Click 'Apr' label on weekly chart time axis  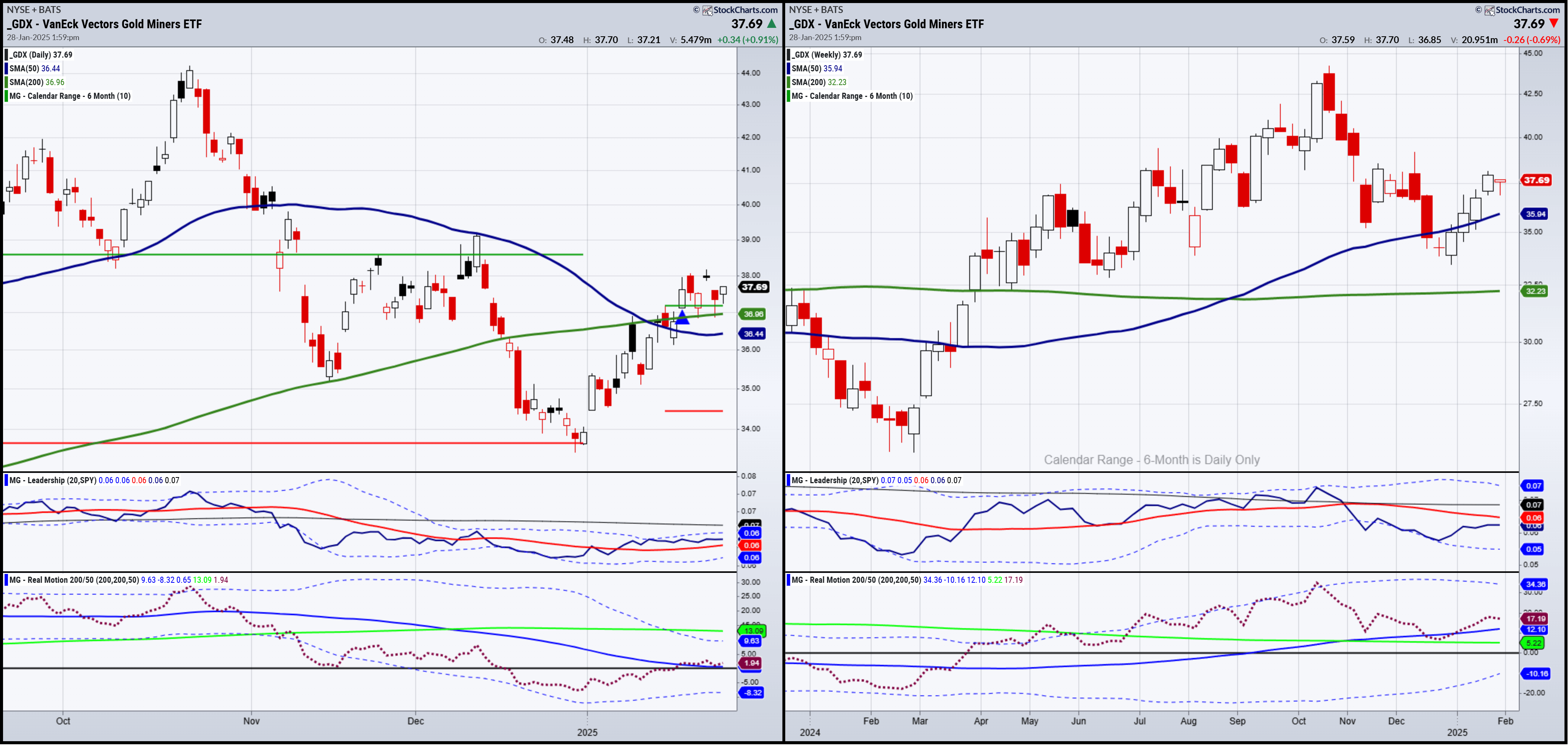tap(981, 721)
